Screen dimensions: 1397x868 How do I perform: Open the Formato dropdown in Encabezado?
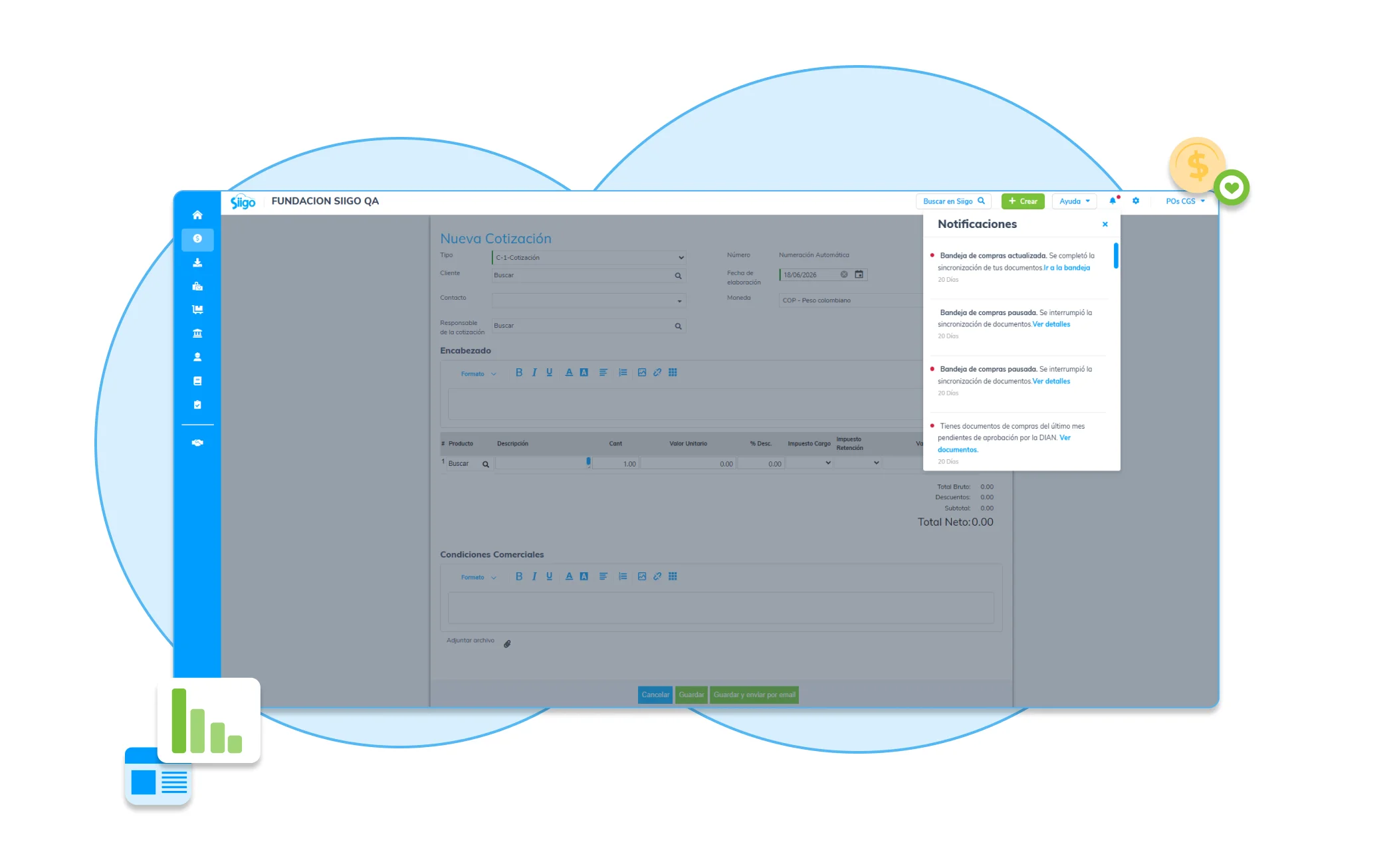pyautogui.click(x=479, y=374)
